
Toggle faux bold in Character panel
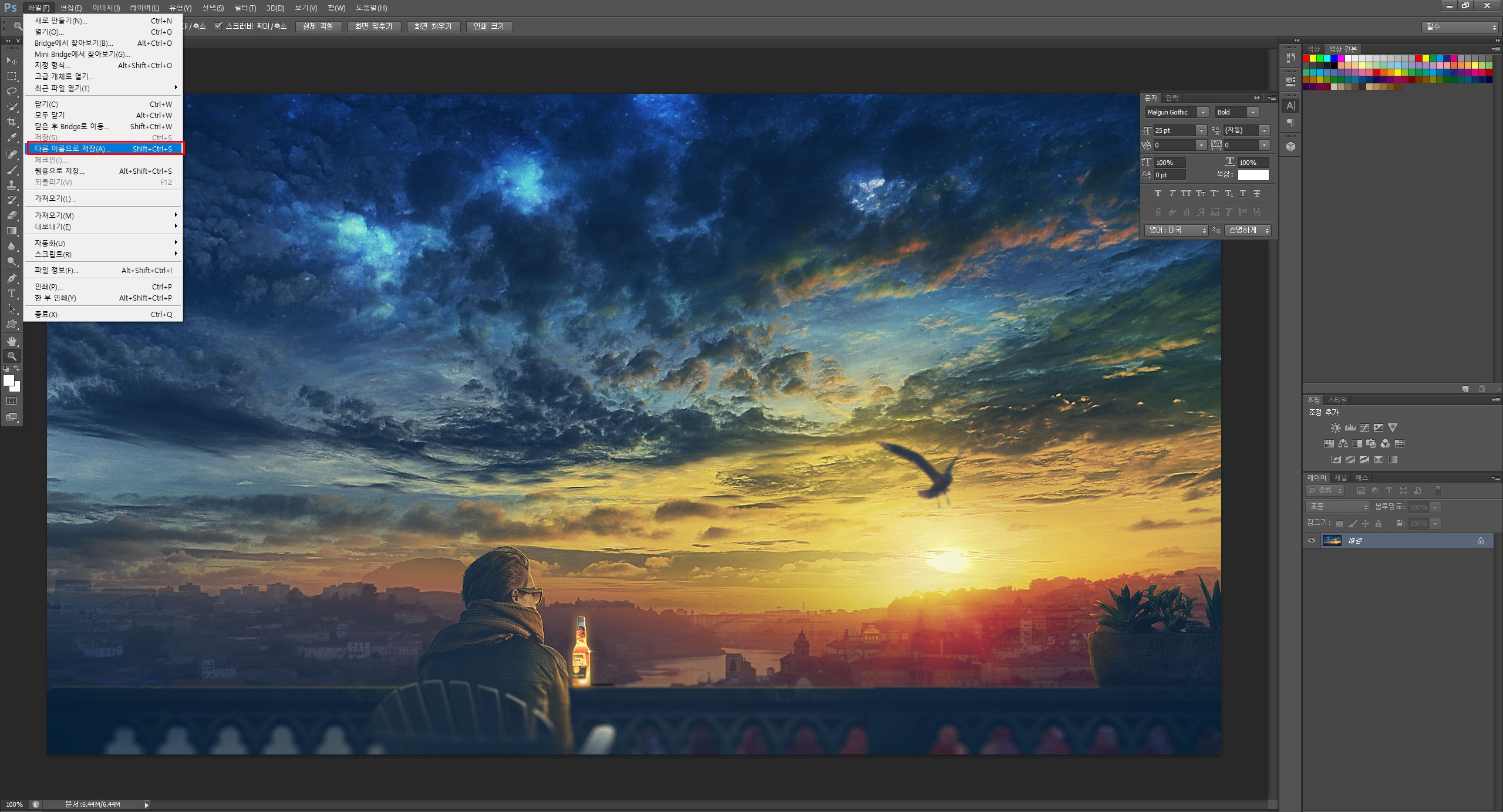[x=1158, y=194]
